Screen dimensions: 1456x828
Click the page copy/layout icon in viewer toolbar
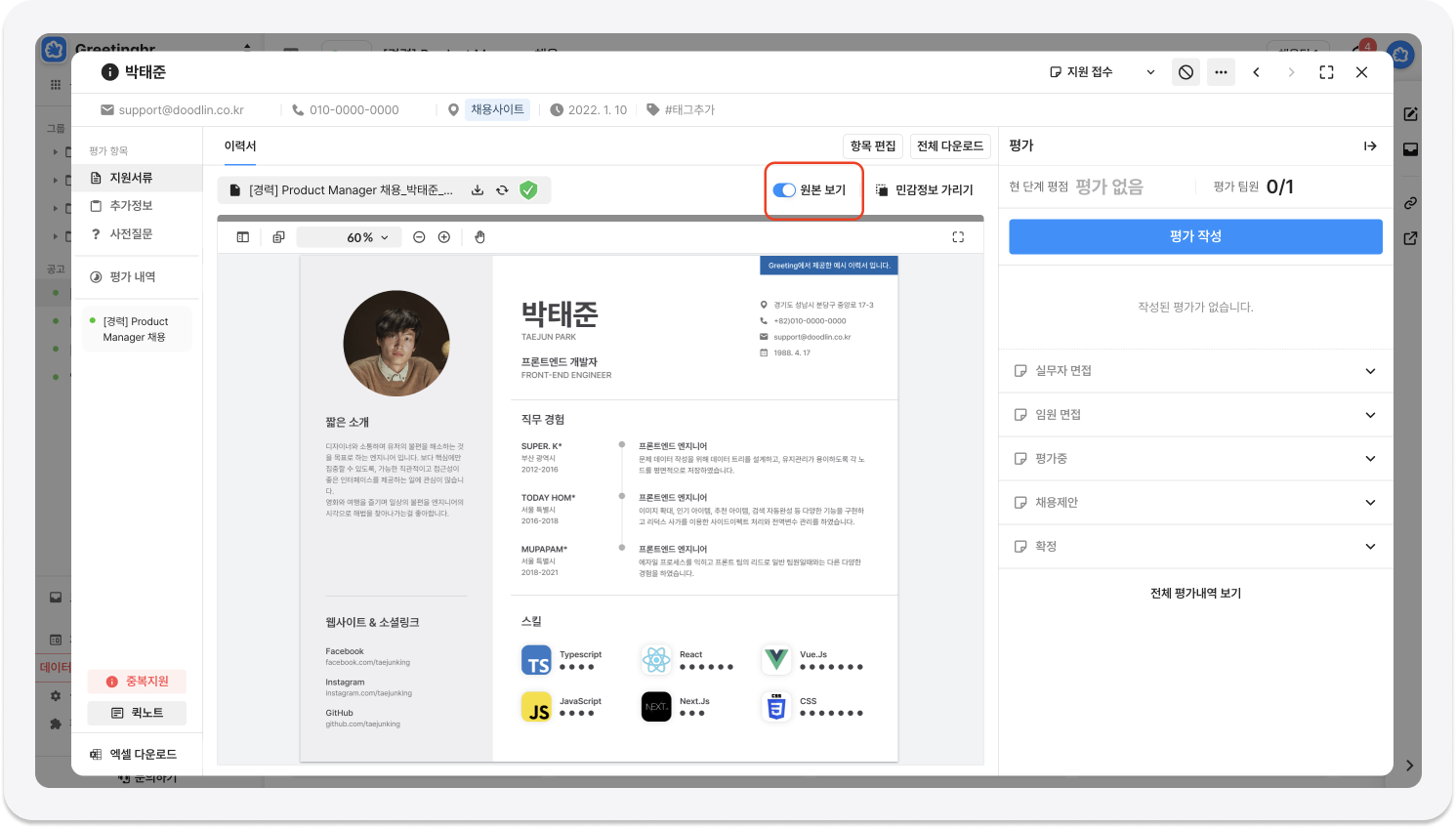(x=279, y=237)
